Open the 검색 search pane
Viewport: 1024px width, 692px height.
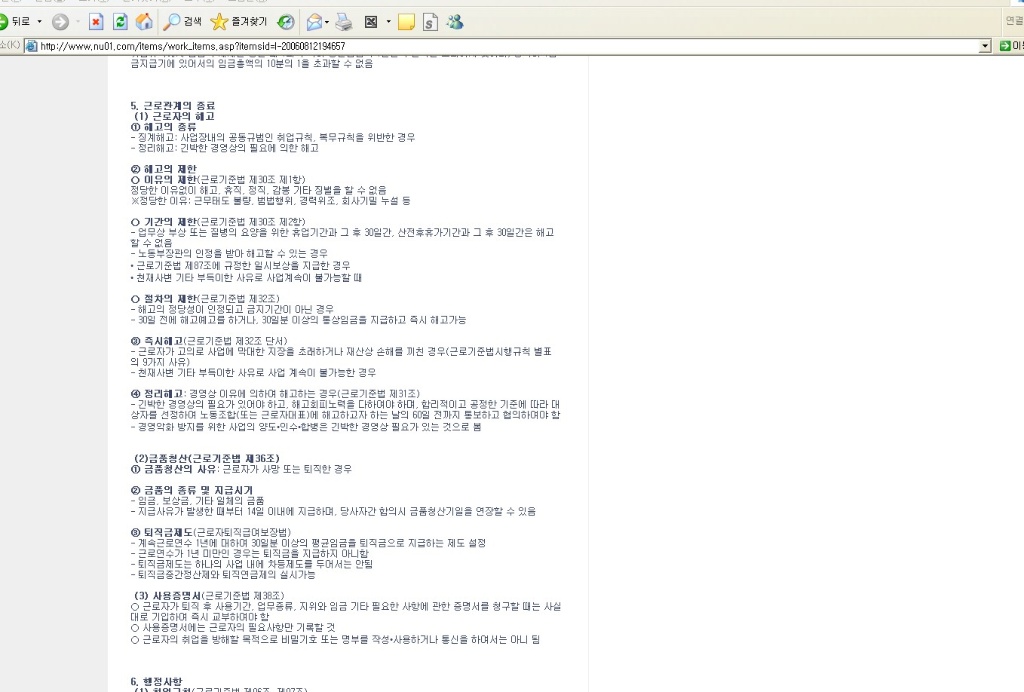click(182, 22)
